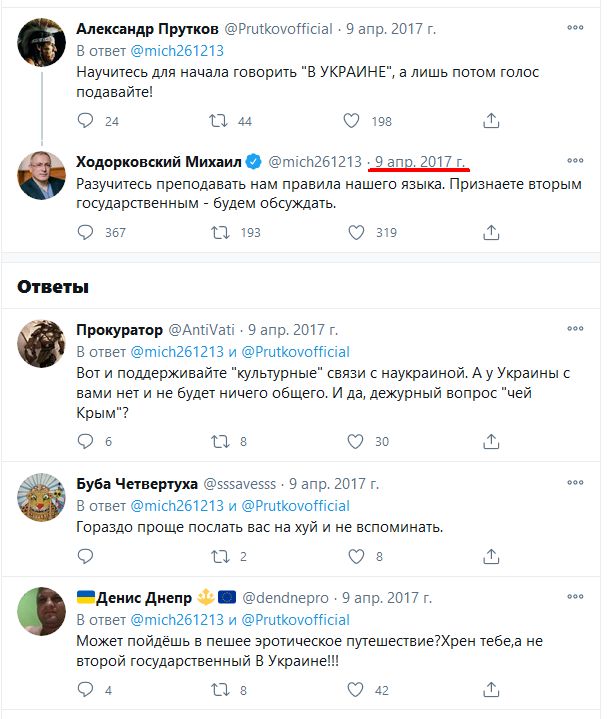The image size is (613, 719).
Task: Retweet Денис Днепр's reply
Action: (x=217, y=690)
